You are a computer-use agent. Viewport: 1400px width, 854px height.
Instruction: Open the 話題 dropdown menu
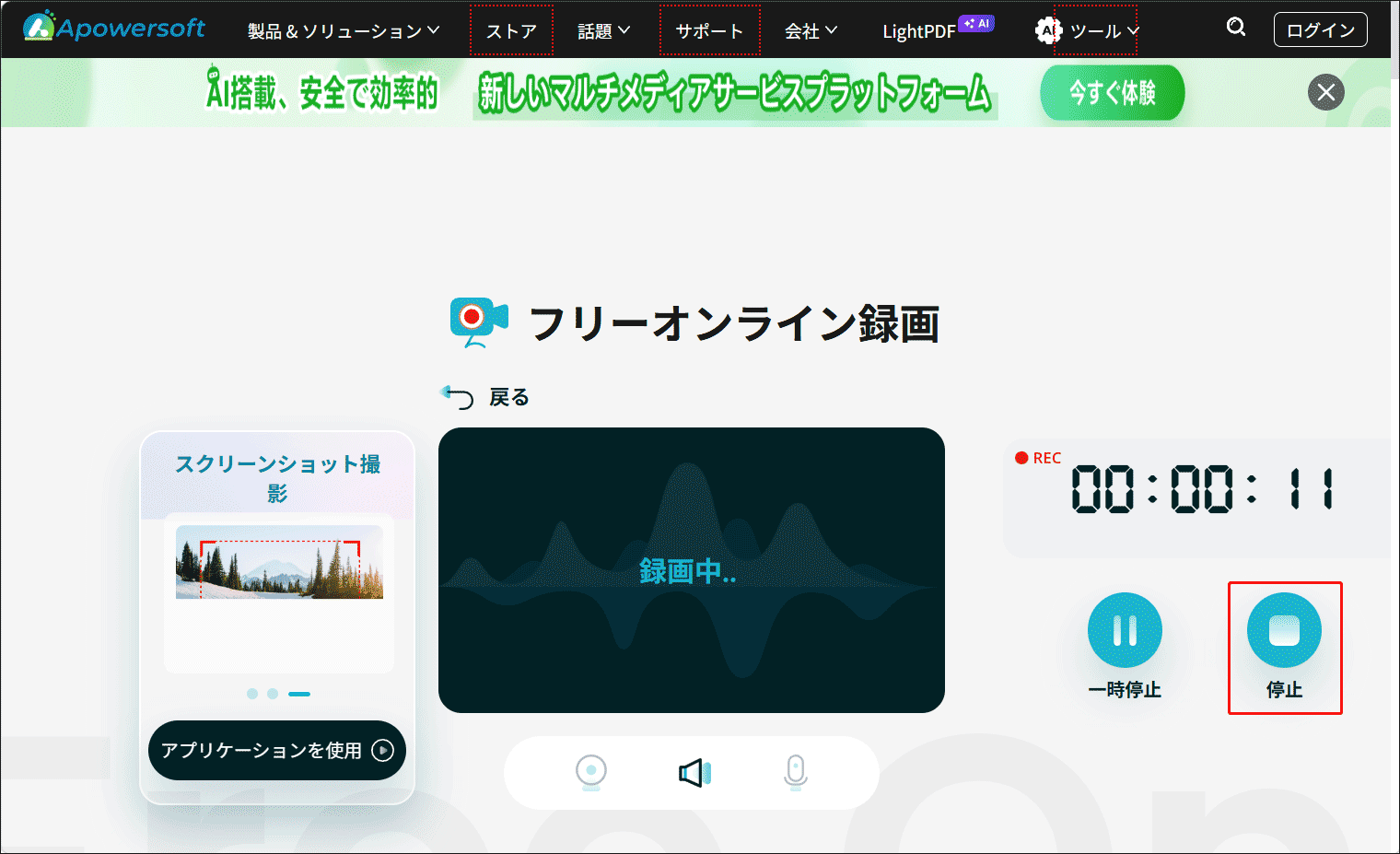[601, 29]
